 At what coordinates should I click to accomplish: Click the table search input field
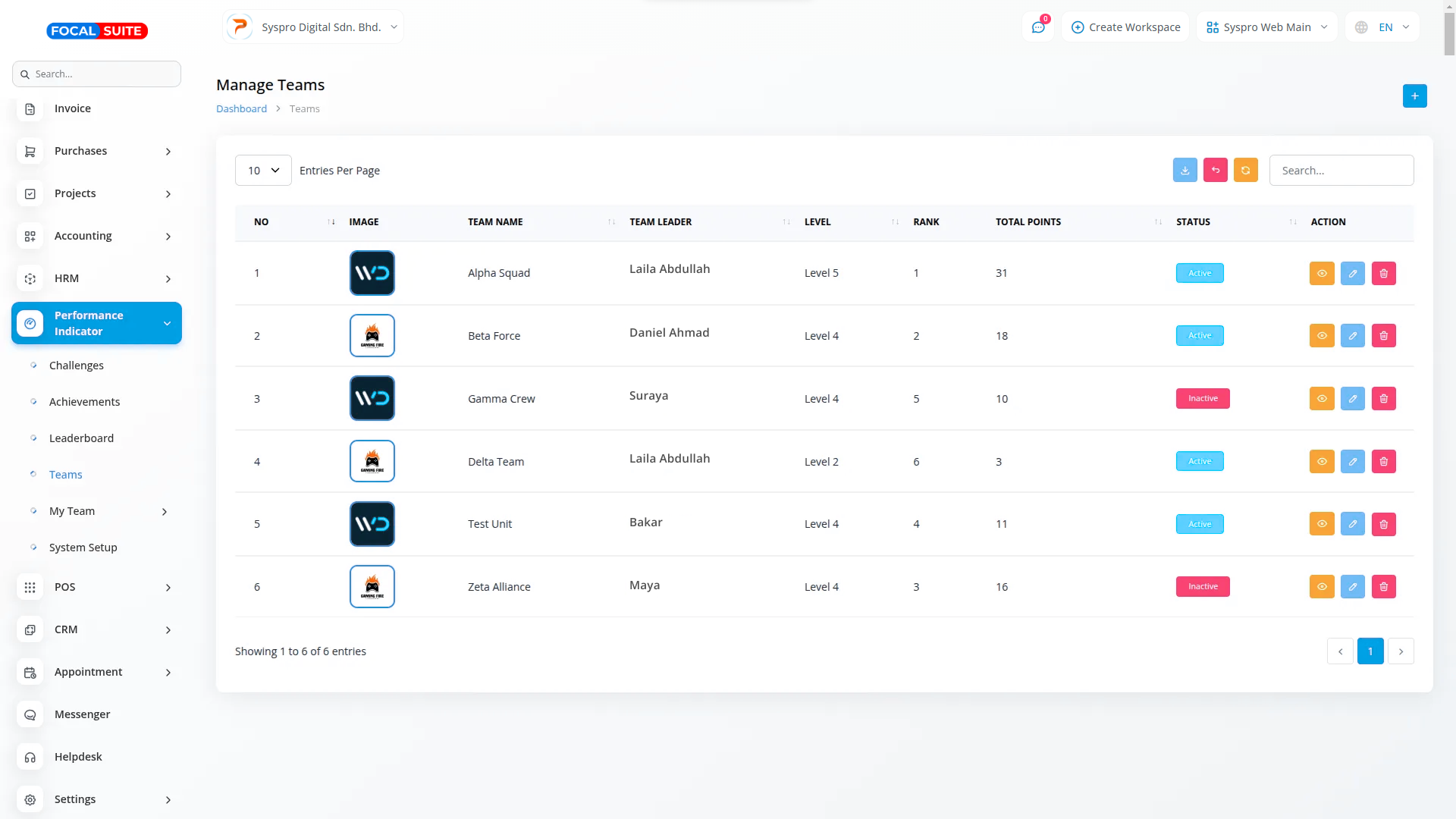(x=1341, y=171)
